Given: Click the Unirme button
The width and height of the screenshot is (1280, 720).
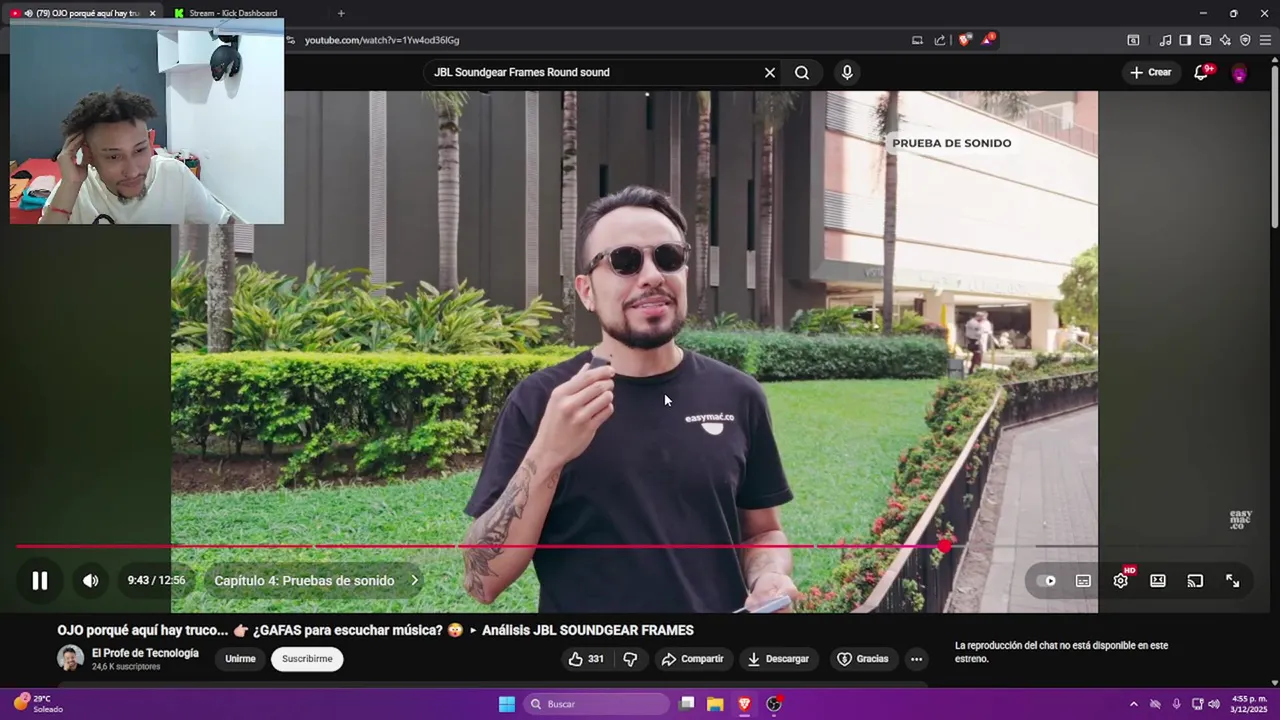Looking at the screenshot, I should pyautogui.click(x=240, y=659).
